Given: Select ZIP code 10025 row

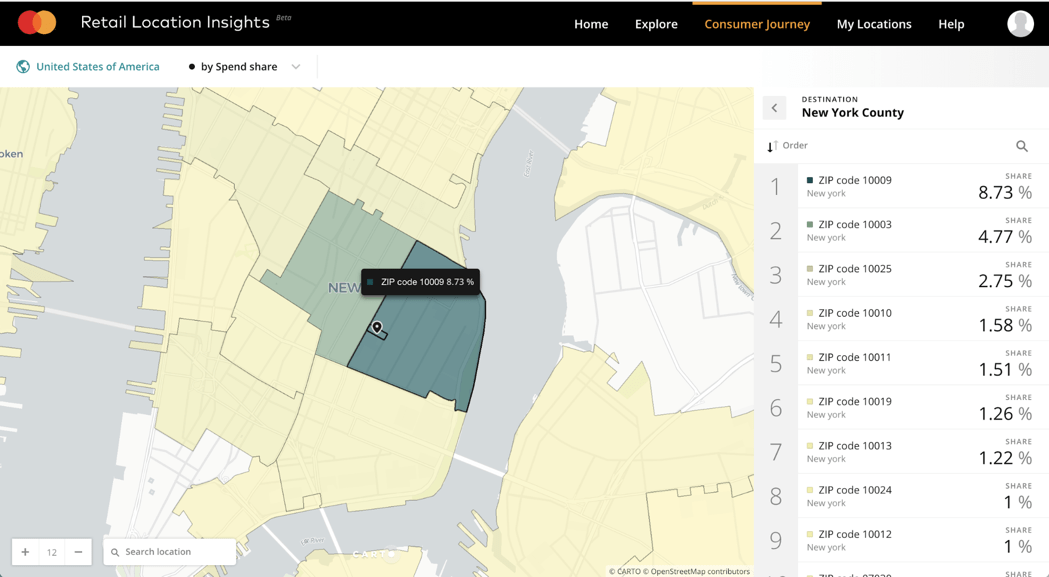Looking at the screenshot, I should [x=901, y=274].
